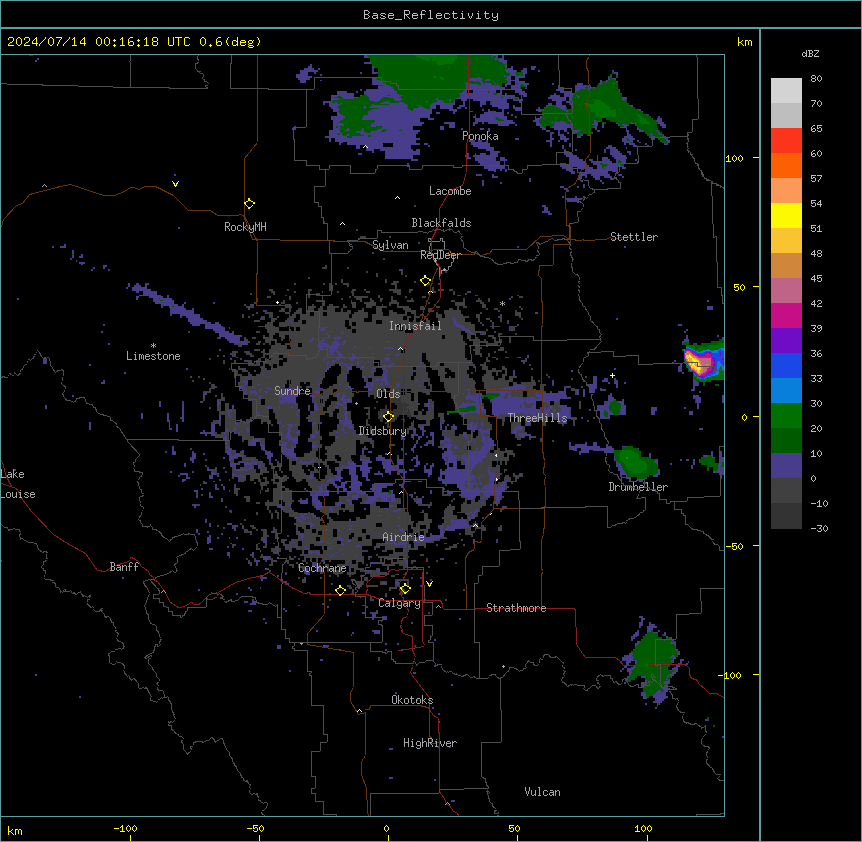Click the asterisk marker above Limestone
Image resolution: width=862 pixels, height=842 pixels.
[153, 346]
